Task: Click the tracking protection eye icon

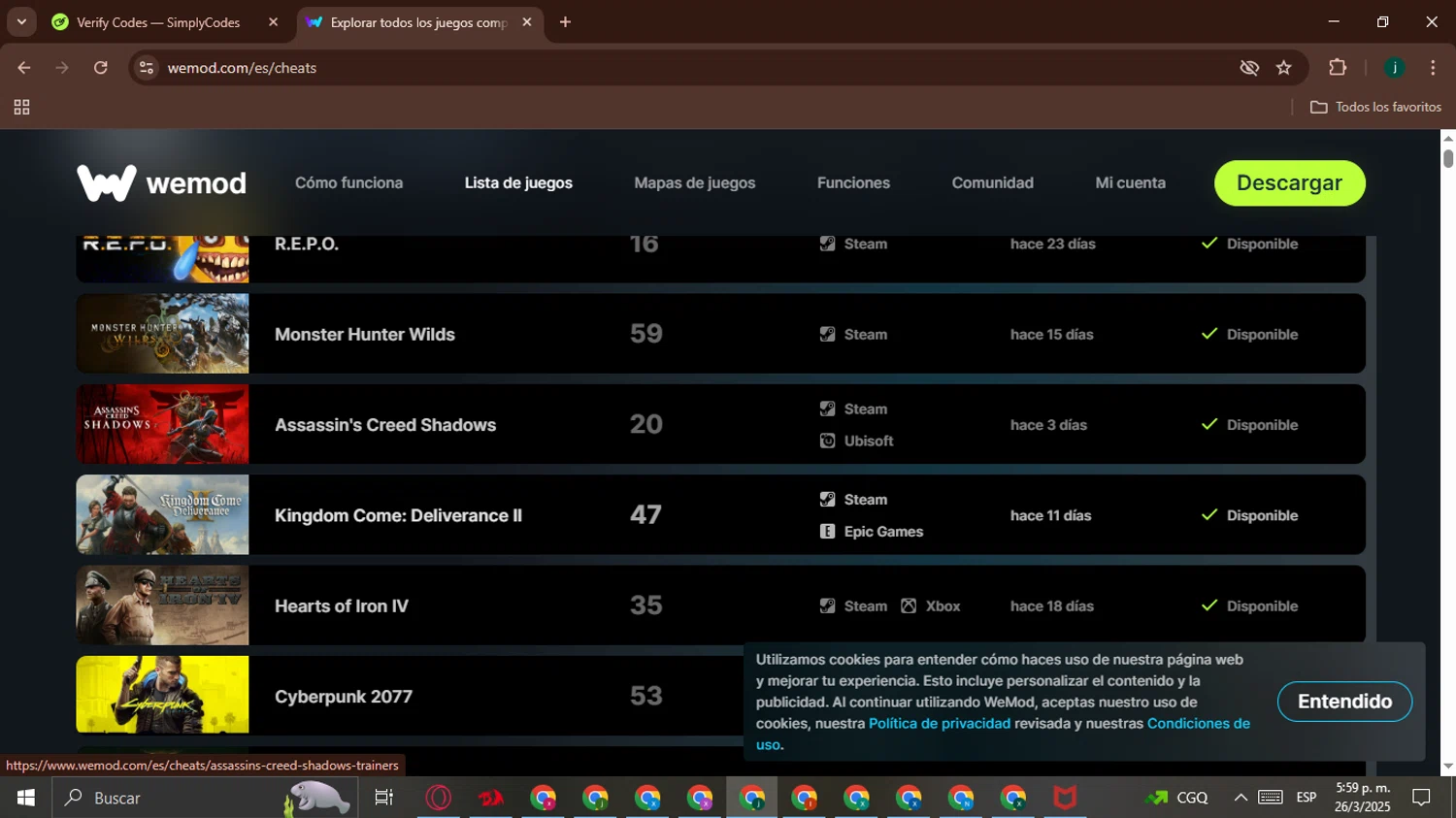Action: (x=1249, y=68)
